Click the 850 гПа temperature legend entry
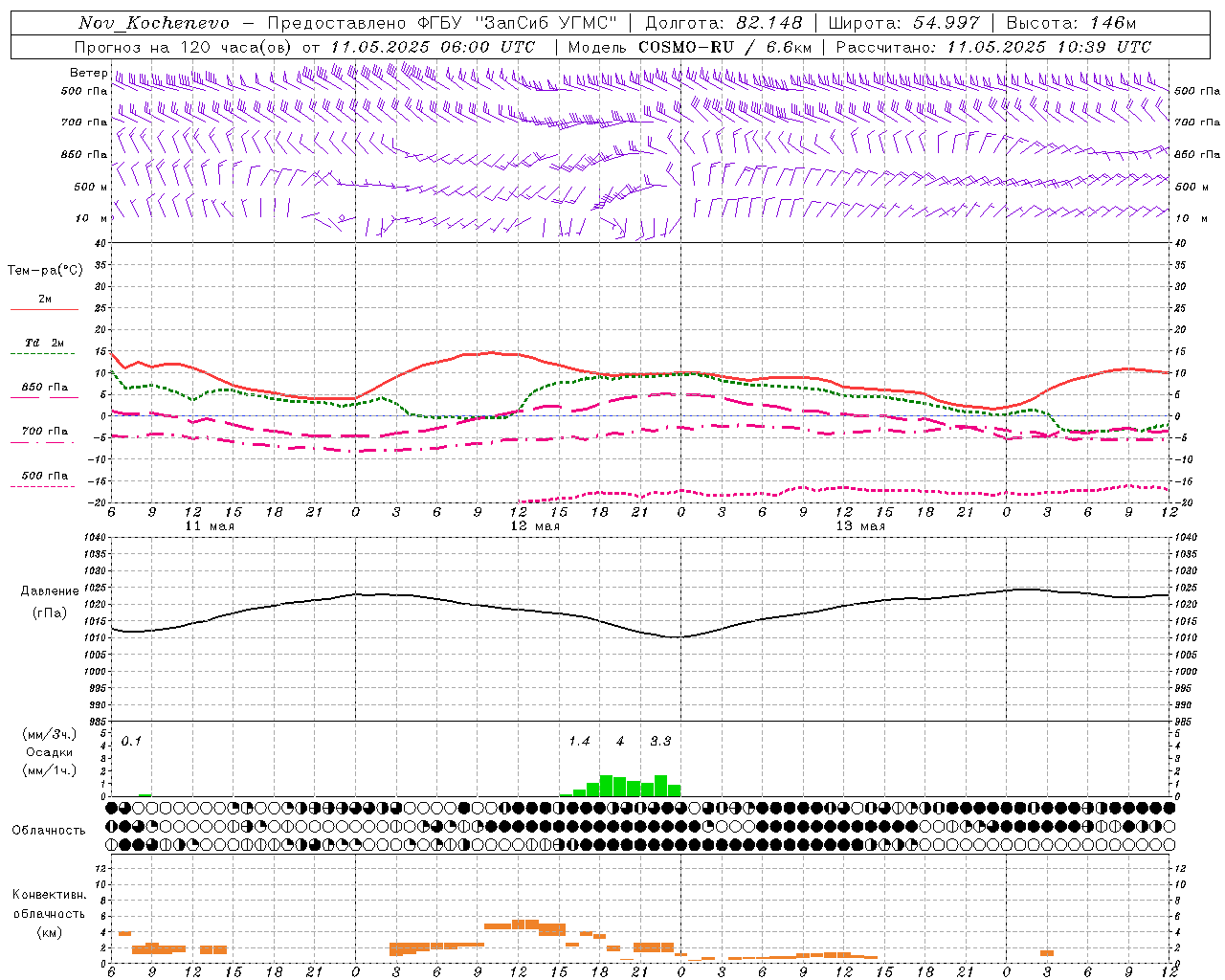The image size is (1225, 980). [45, 388]
